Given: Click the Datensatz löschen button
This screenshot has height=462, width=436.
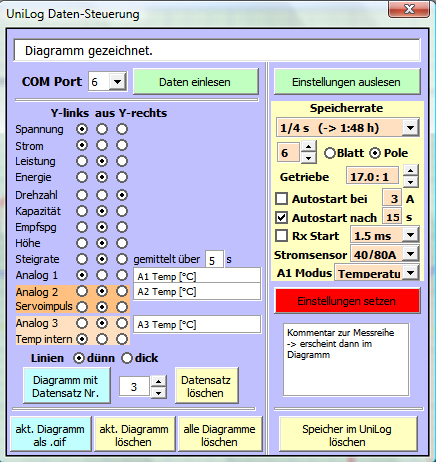Looking at the screenshot, I should [206, 386].
